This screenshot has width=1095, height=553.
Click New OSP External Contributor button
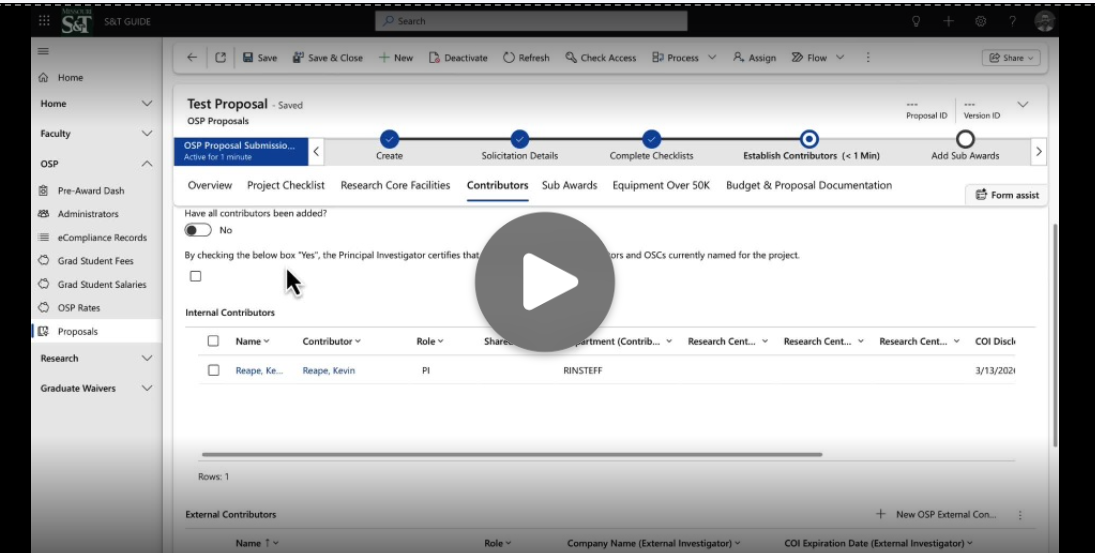coord(936,515)
